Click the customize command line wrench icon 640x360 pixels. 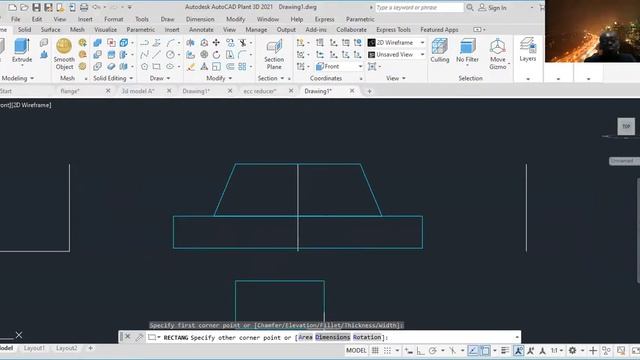pos(139,337)
